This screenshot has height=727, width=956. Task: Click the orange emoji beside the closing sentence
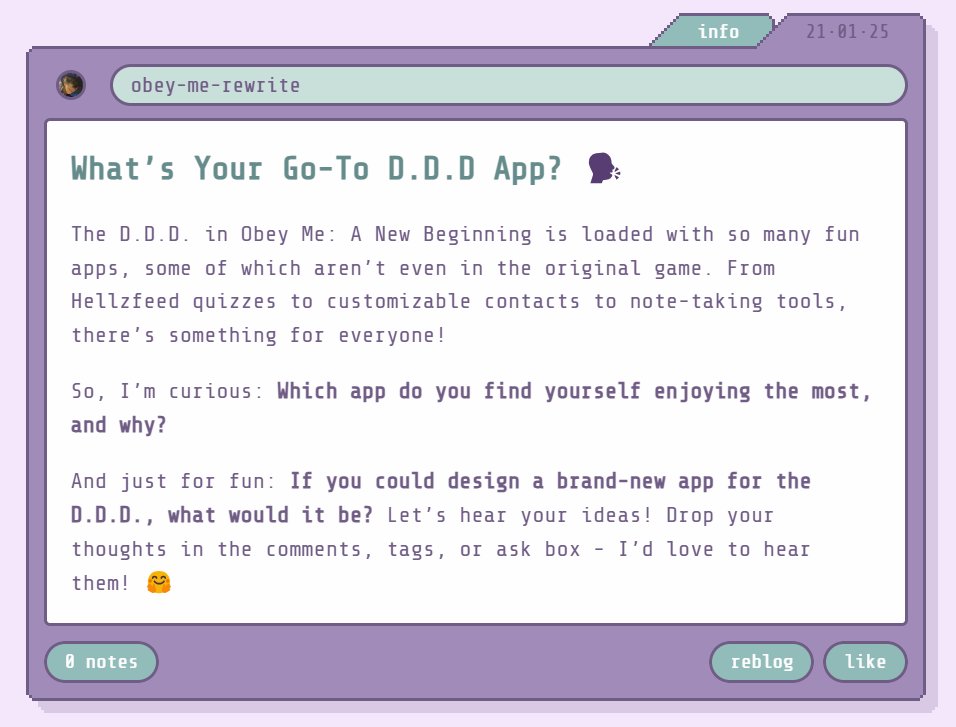157,581
